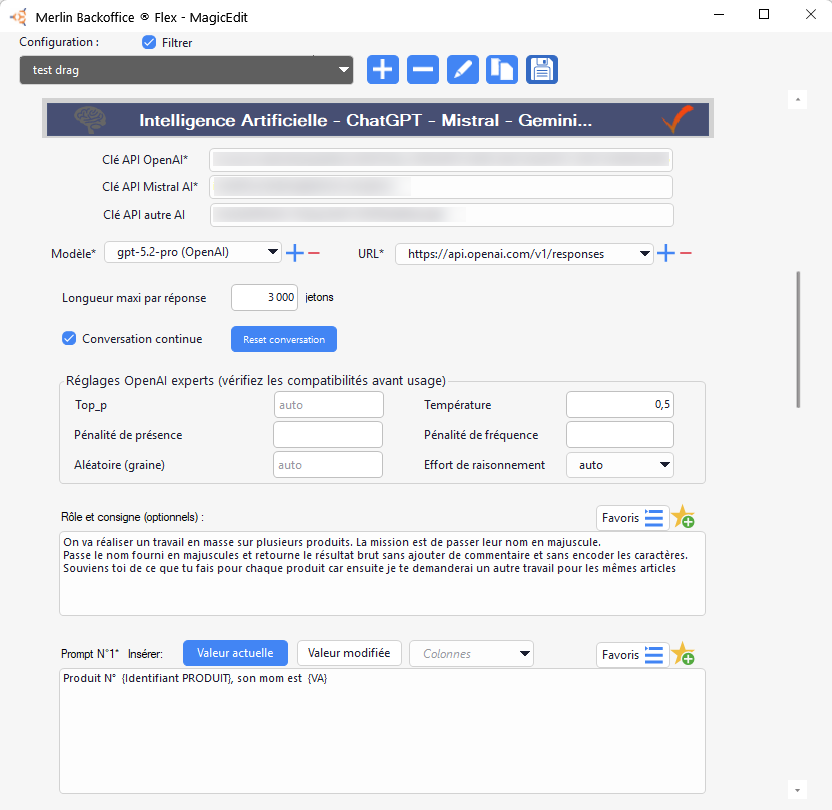832x810 pixels.
Task: Edit the Température value 0,5
Action: [x=620, y=405]
